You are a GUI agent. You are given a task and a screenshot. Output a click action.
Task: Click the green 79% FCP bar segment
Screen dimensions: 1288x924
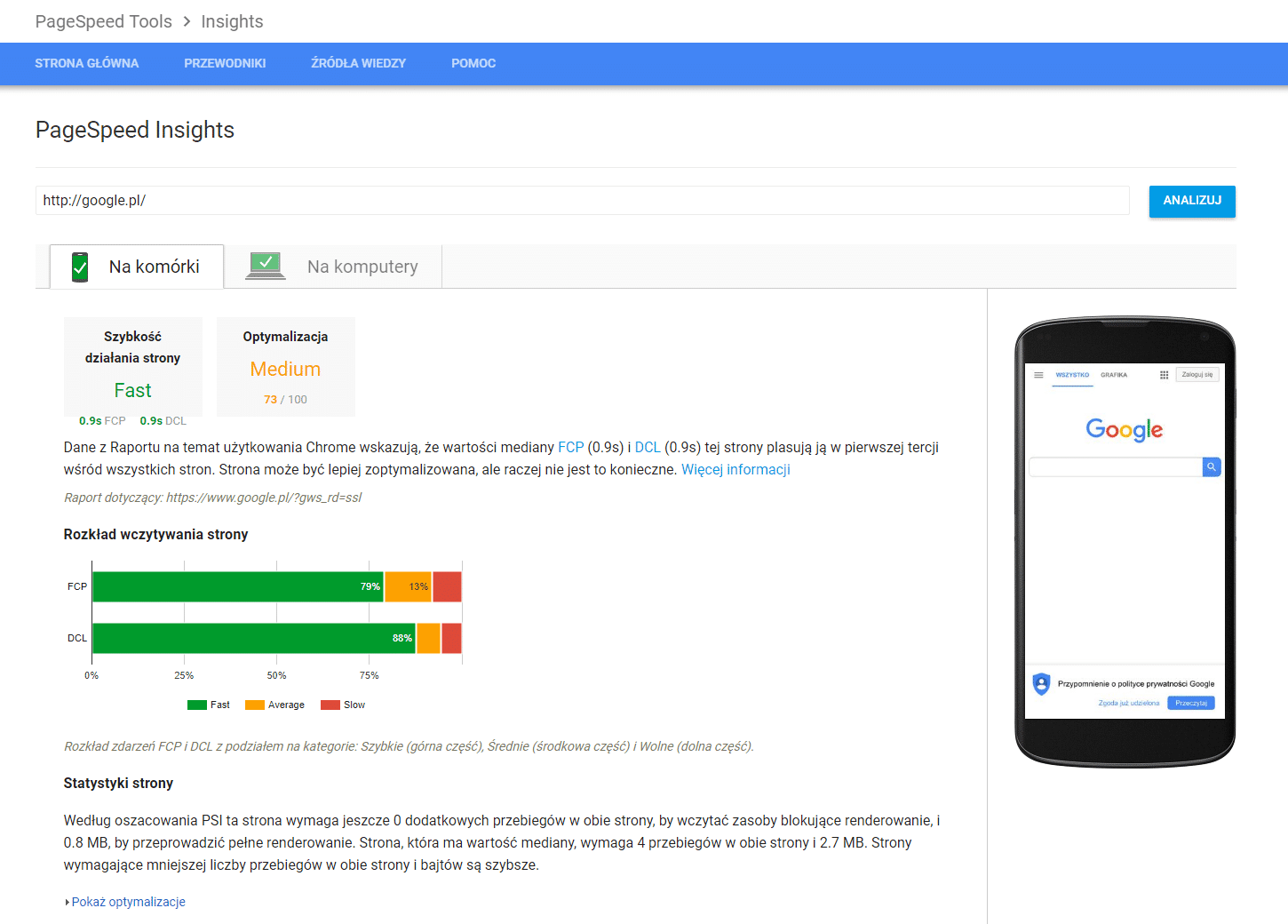[238, 586]
